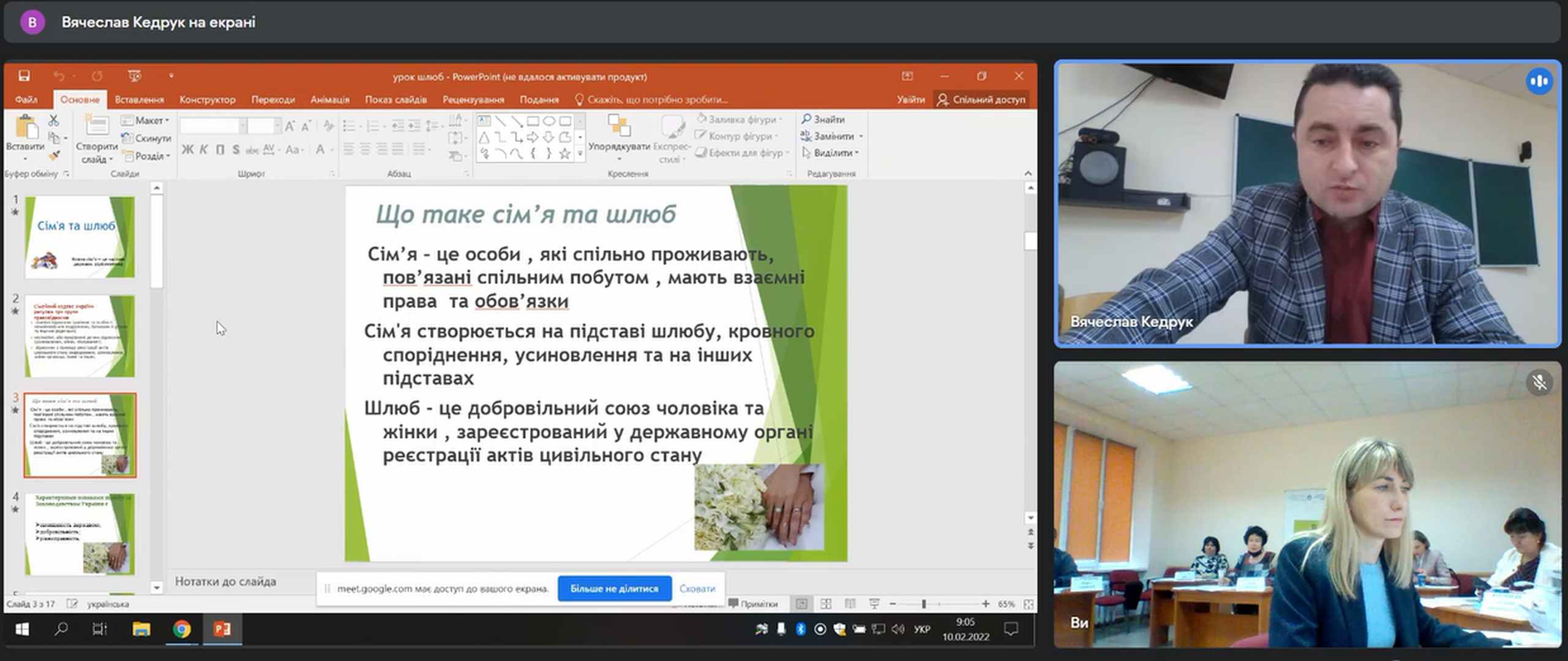Screen dimensions: 1568x661
Task: Switch to Slide Sorter view icon
Action: (825, 604)
